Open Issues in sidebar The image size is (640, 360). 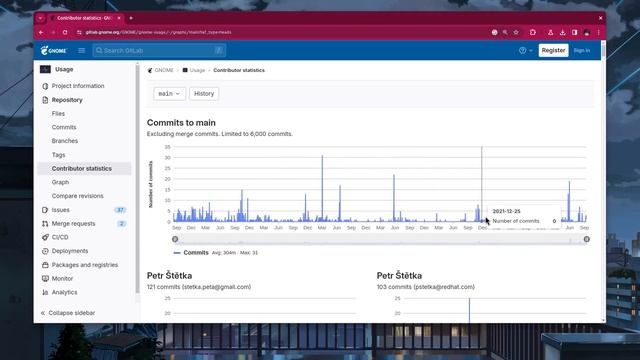click(60, 210)
